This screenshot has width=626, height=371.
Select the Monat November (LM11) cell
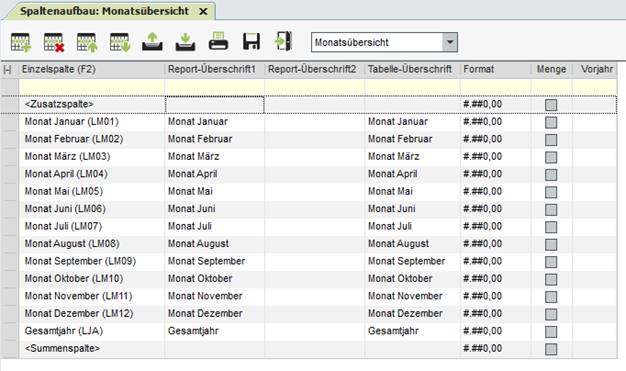[91, 296]
